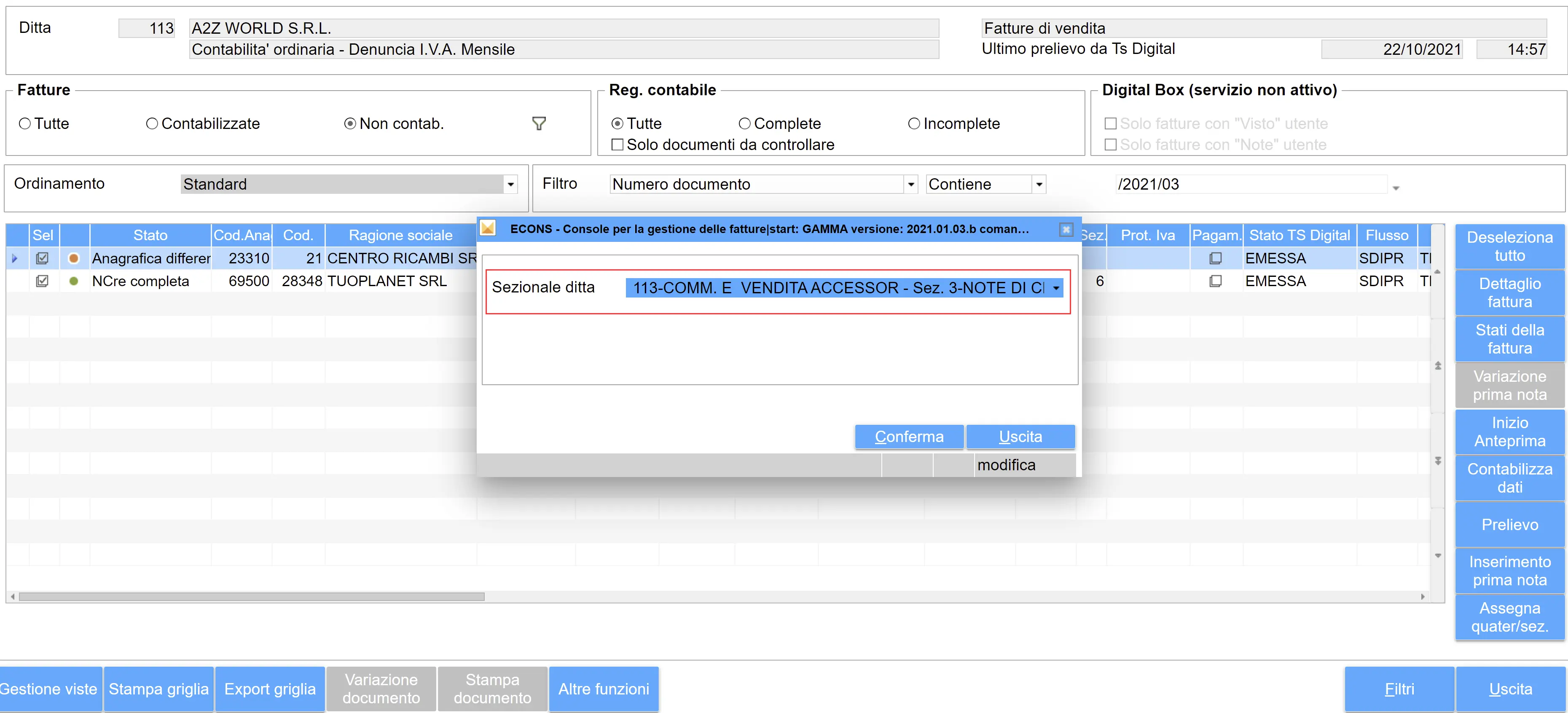Click the horizontal scrollbar under the grid
The image size is (1568, 713).
[251, 597]
